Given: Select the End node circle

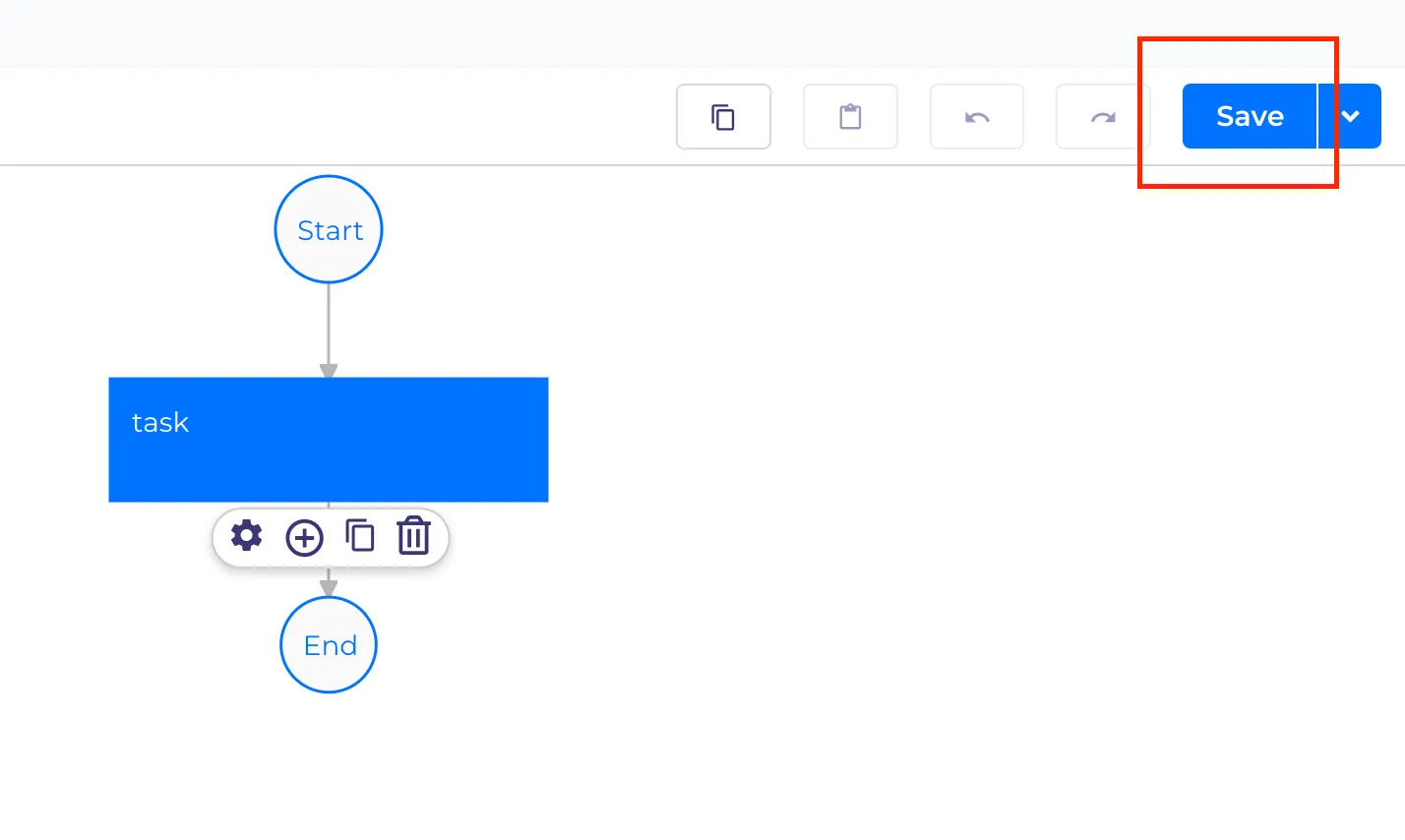Looking at the screenshot, I should click(x=329, y=645).
